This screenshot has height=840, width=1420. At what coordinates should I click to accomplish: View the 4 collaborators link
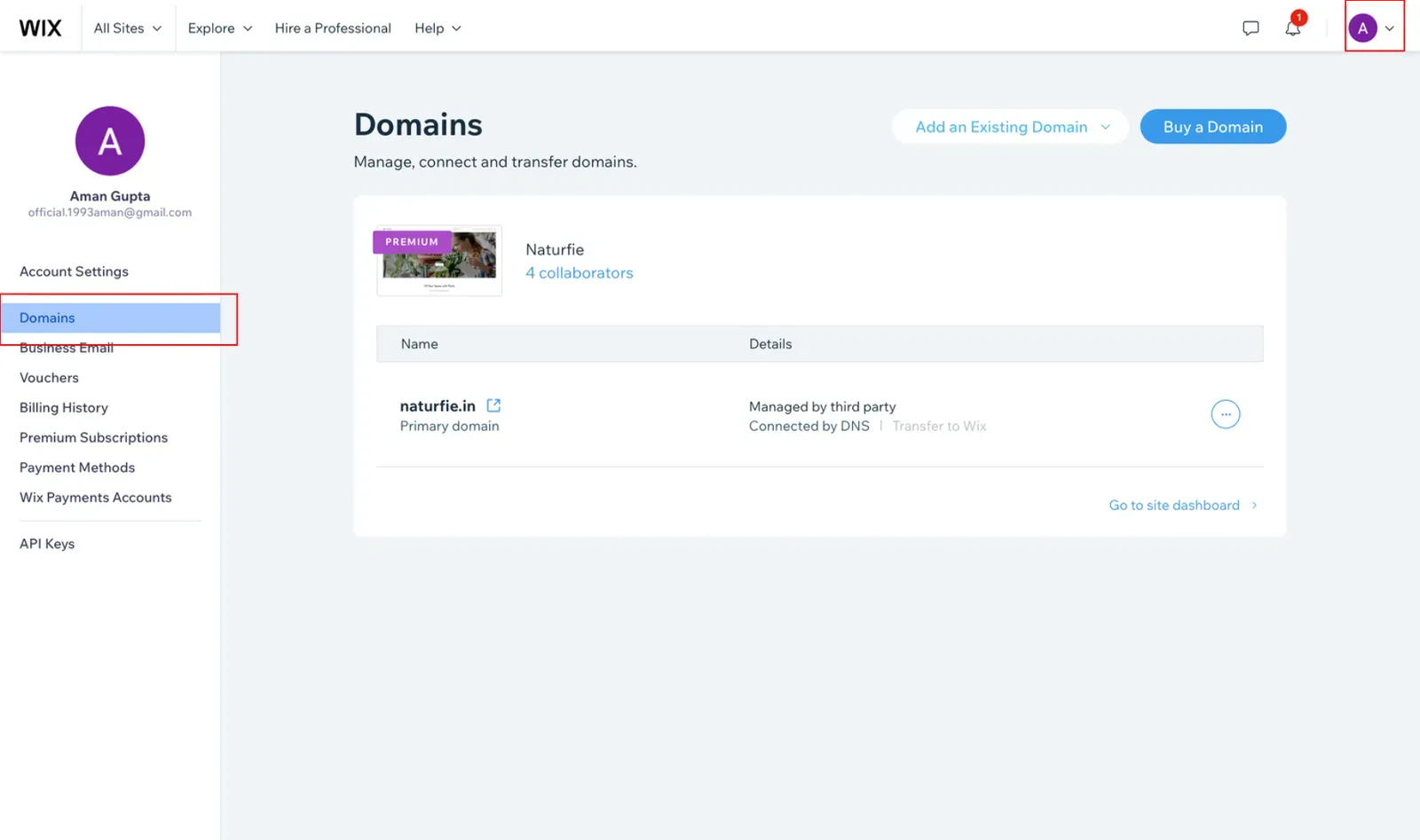click(580, 273)
